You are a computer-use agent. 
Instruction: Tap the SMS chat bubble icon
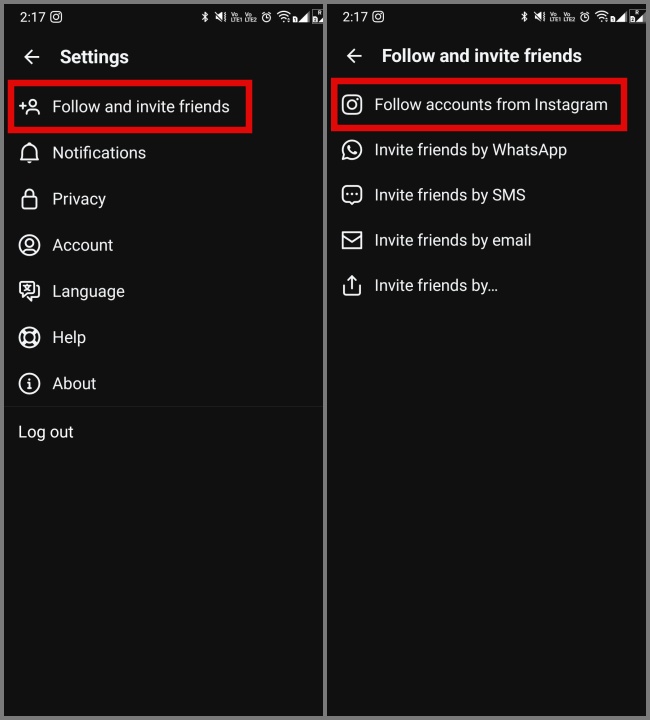pos(352,195)
